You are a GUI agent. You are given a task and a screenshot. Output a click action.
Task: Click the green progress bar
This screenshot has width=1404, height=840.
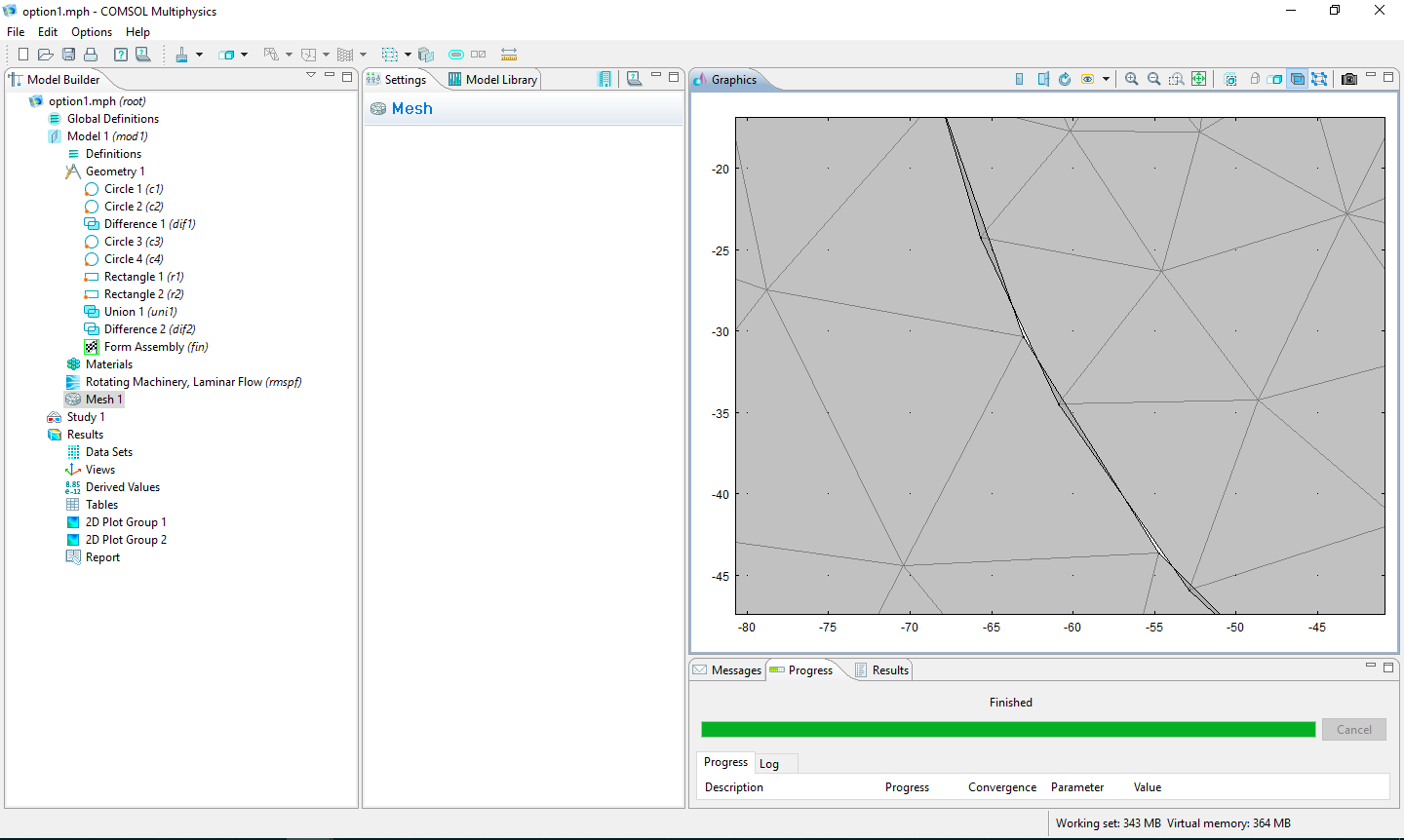(1008, 730)
